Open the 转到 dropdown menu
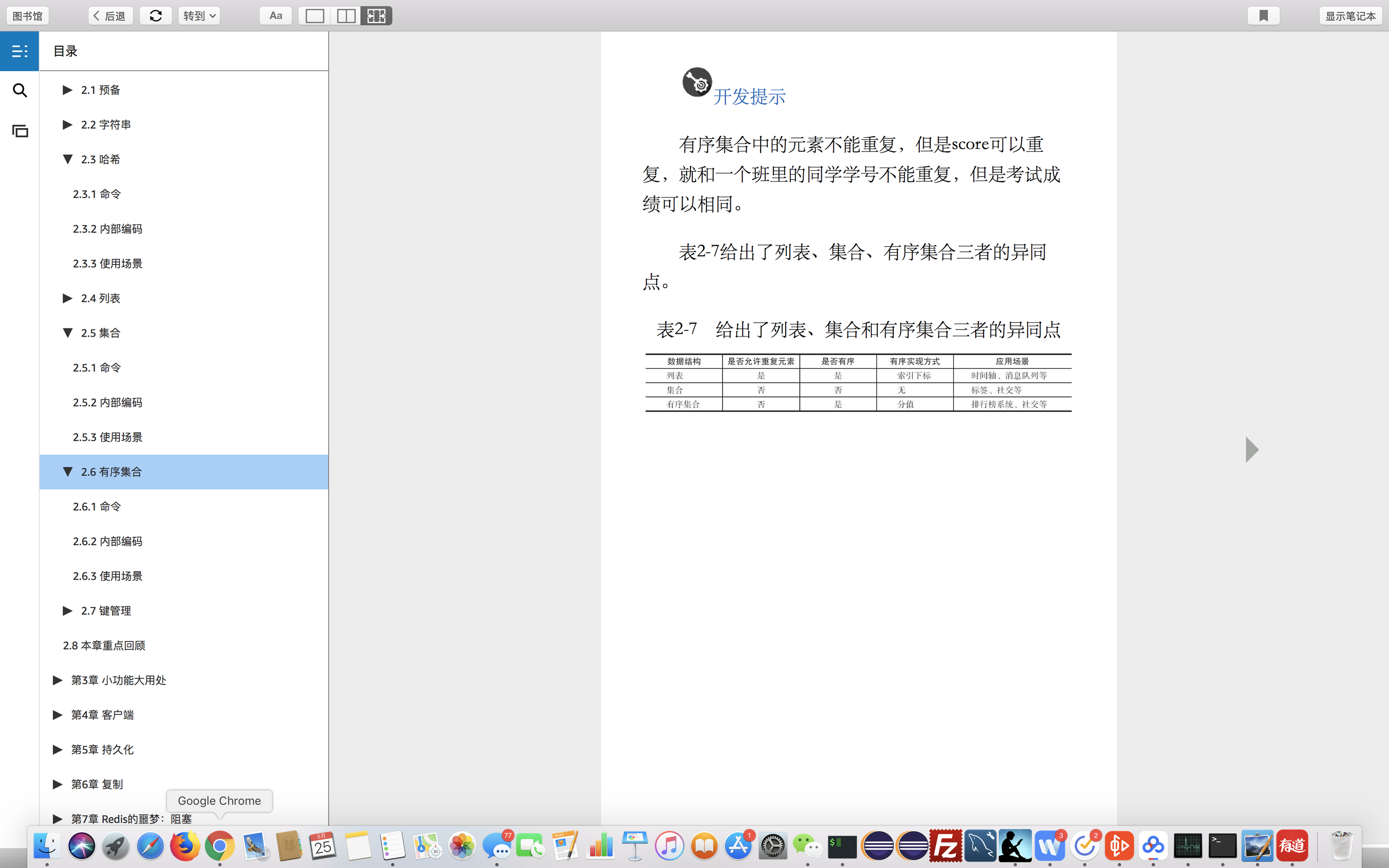This screenshot has width=1389, height=868. pos(198,16)
